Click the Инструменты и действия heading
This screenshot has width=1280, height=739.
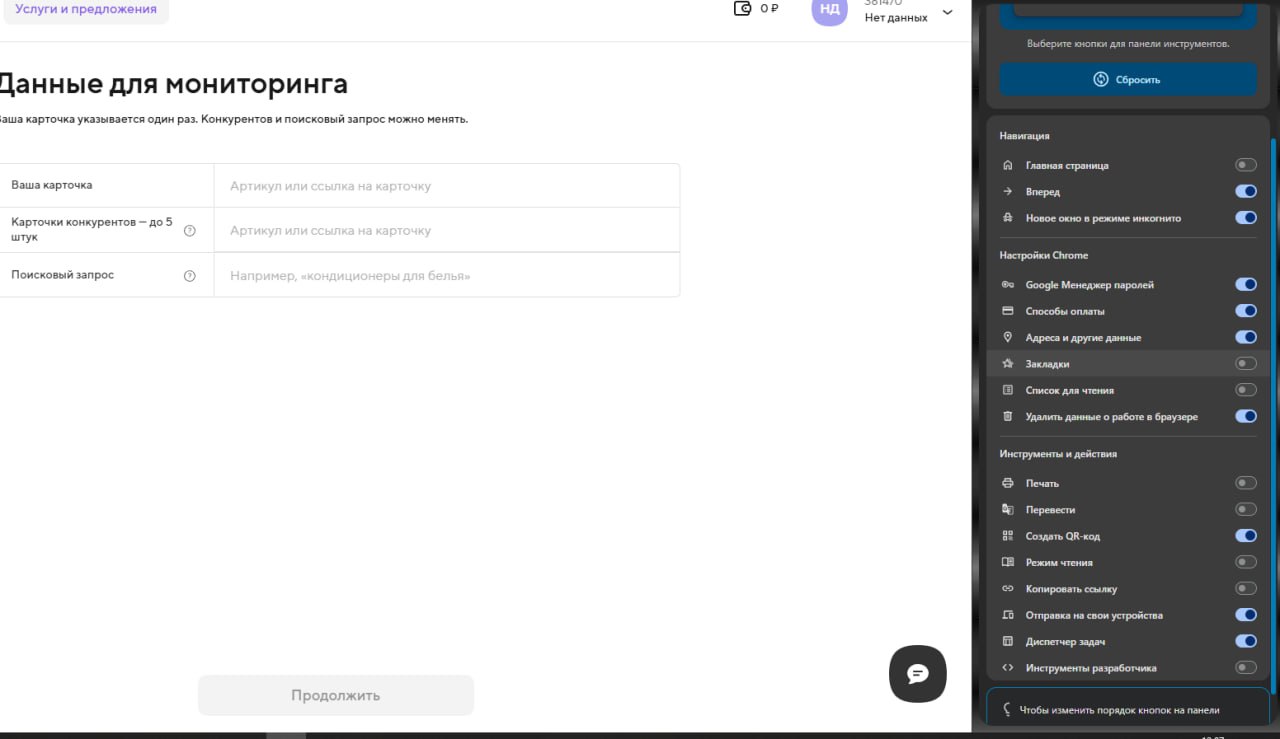point(1058,454)
